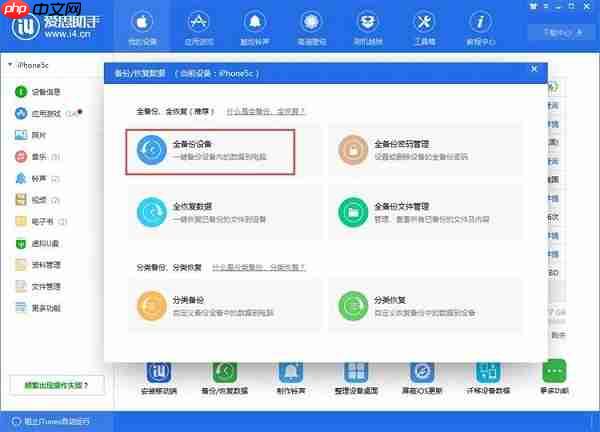600x432 pixels.
Task: Open 照片 in the sidebar
Action: click(x=31, y=135)
